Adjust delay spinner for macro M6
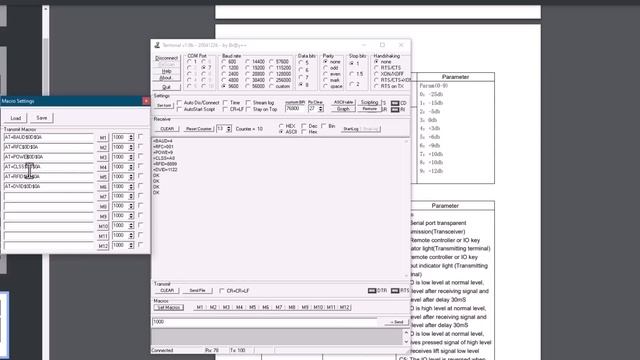 [x=131, y=187]
